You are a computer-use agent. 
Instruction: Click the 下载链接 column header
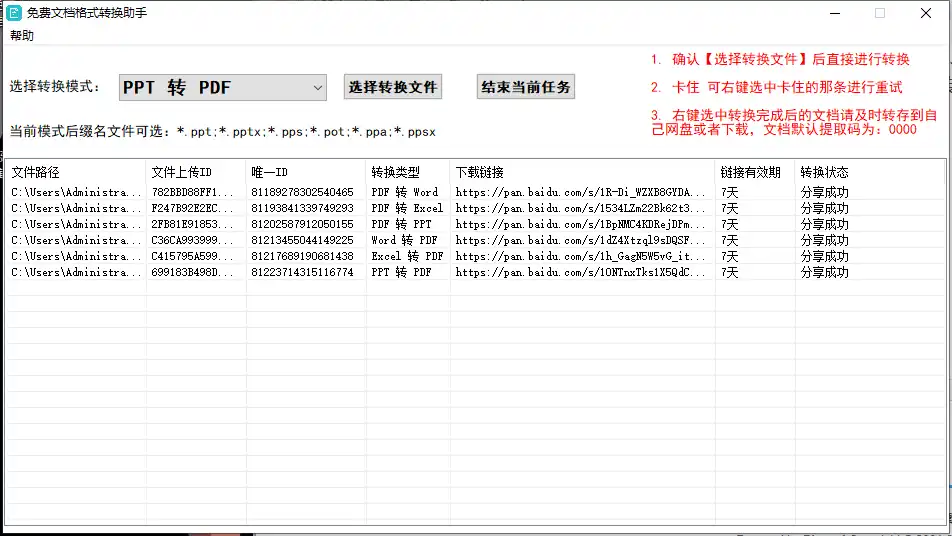click(480, 172)
